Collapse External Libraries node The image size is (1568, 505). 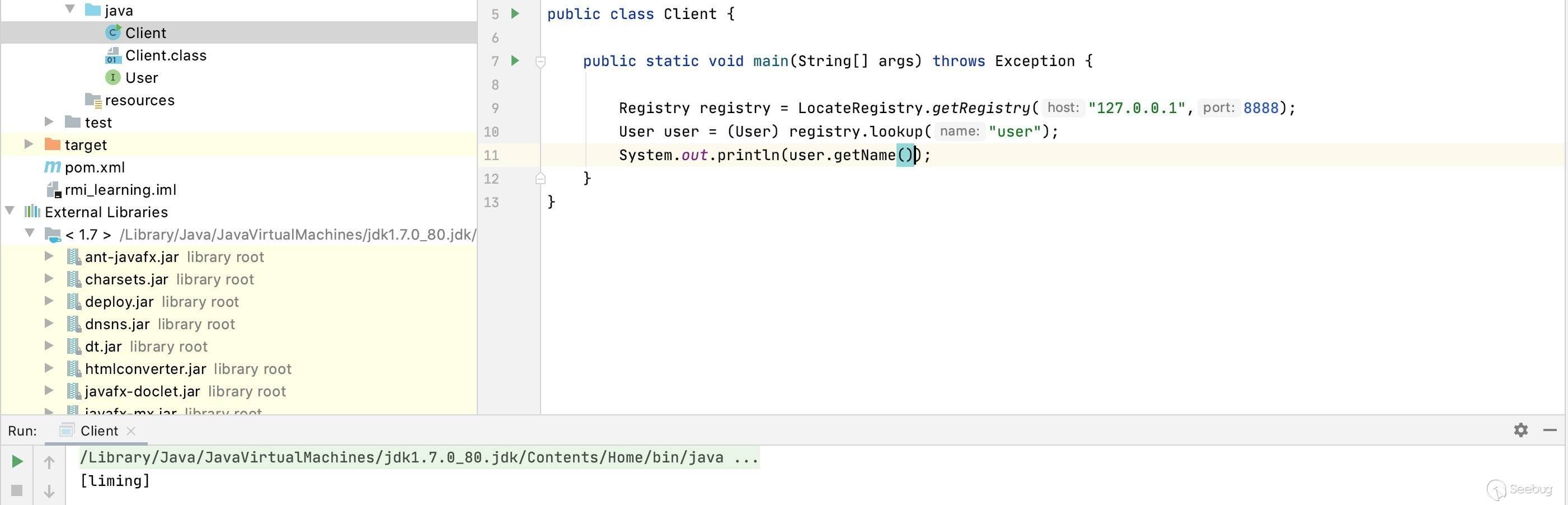[x=10, y=211]
